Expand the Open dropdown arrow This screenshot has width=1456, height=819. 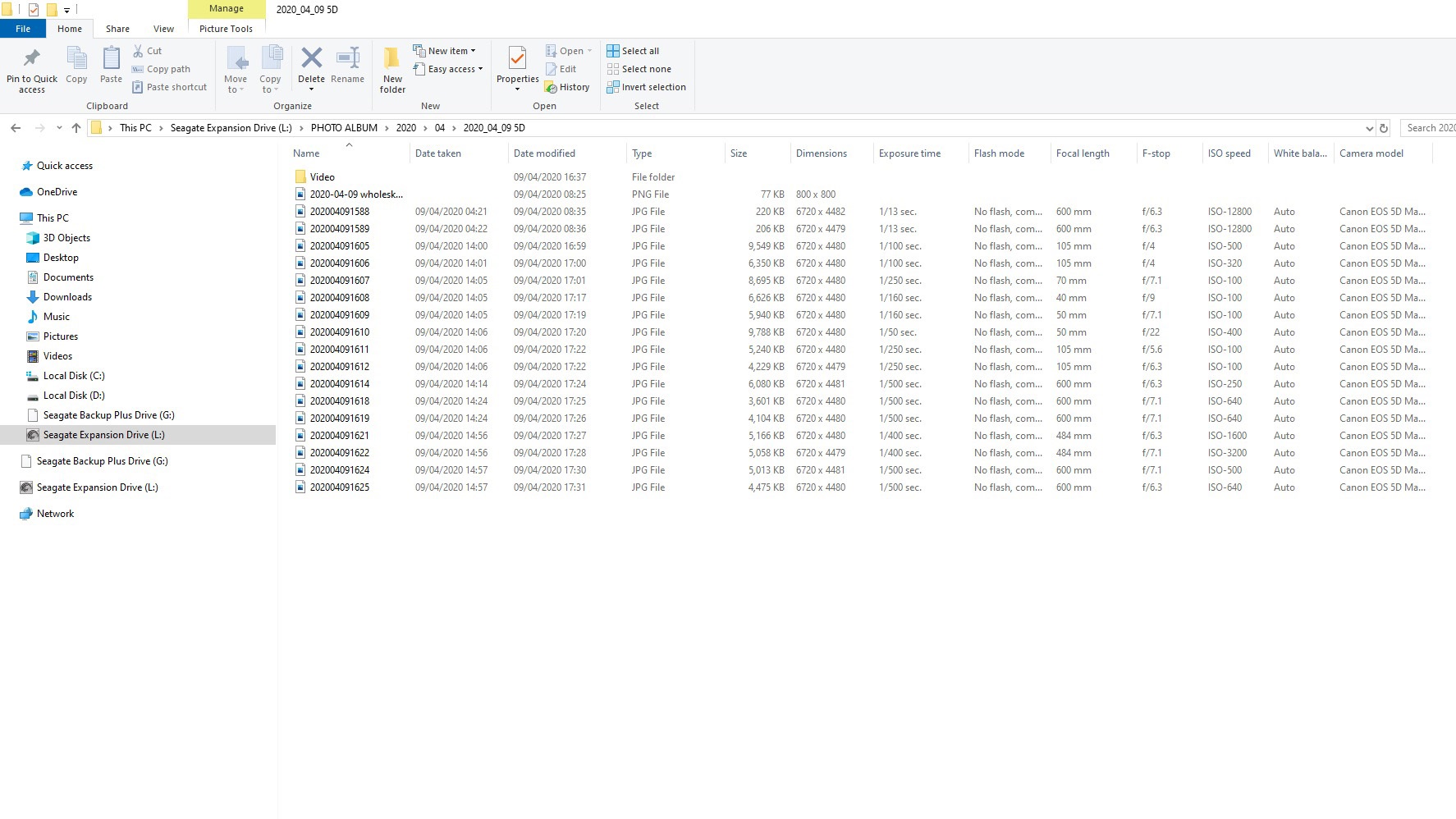pyautogui.click(x=589, y=51)
